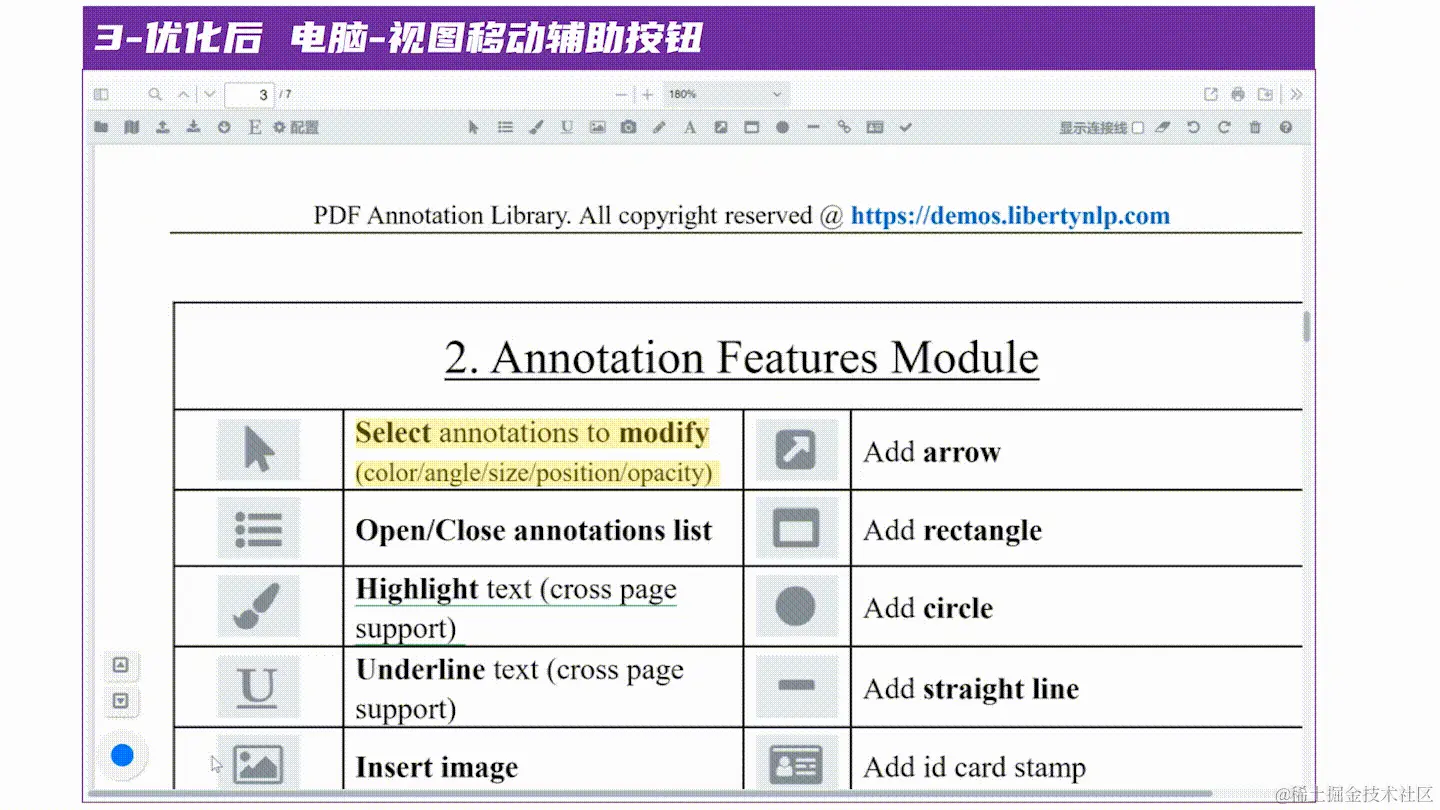This screenshot has width=1440, height=810.
Task: Click the save-to-folder download icon
Action: (x=1265, y=95)
